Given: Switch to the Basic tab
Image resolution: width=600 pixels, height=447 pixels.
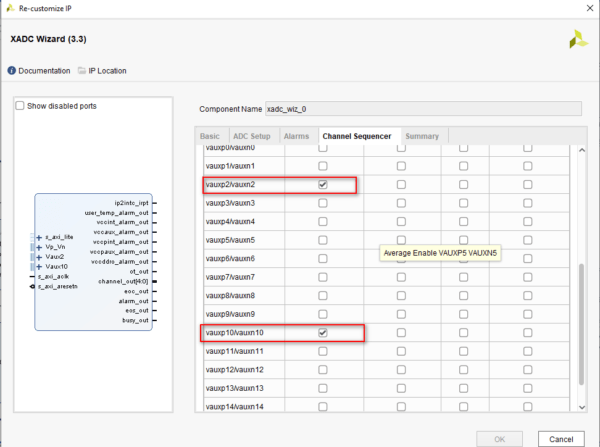Looking at the screenshot, I should (x=209, y=135).
